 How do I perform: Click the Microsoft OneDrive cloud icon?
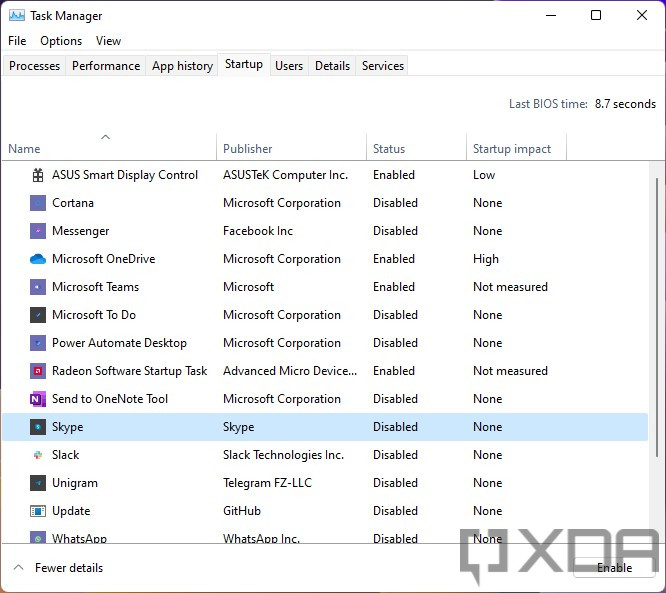coord(38,259)
